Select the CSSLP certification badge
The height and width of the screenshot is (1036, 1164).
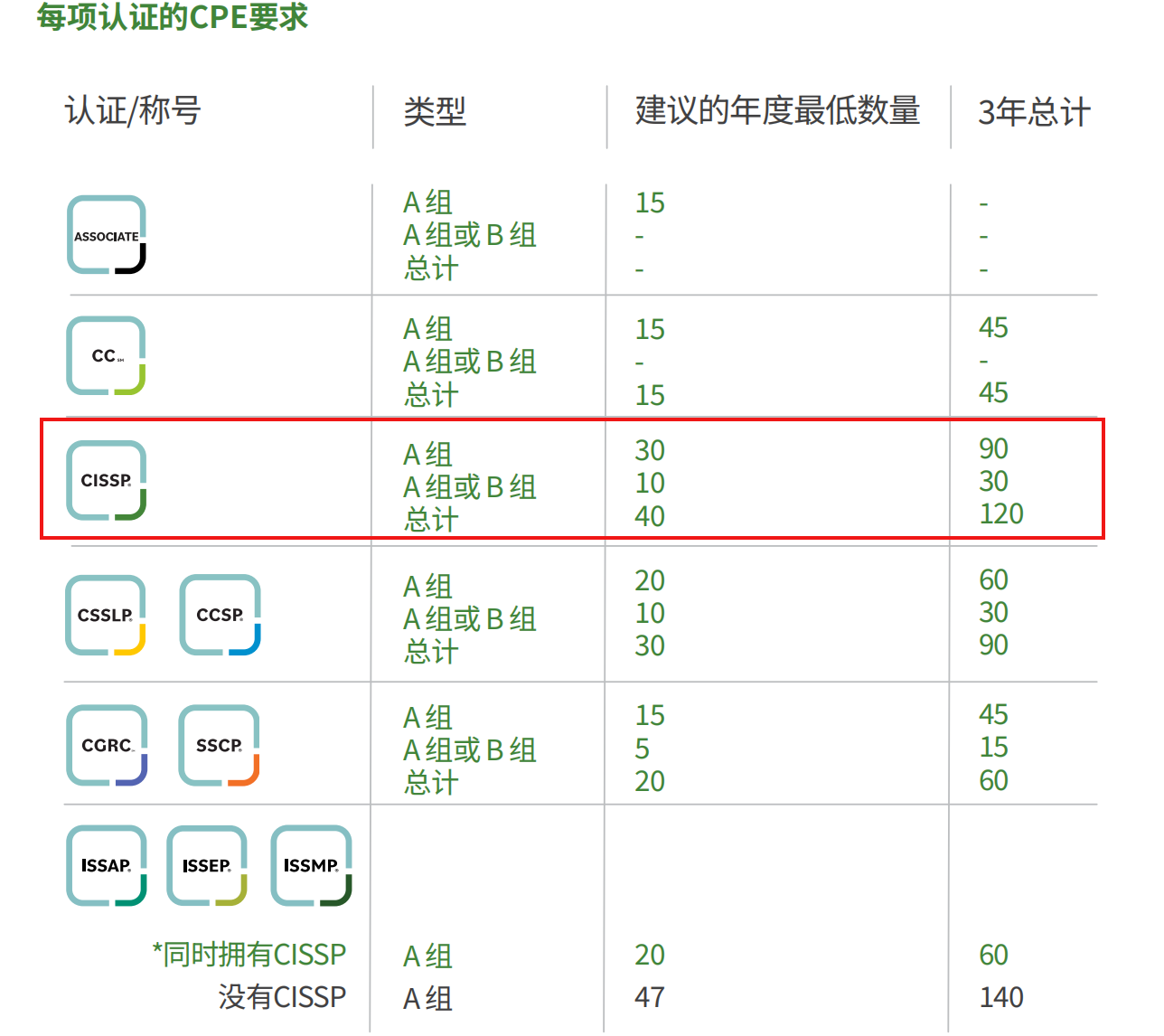pyautogui.click(x=106, y=615)
